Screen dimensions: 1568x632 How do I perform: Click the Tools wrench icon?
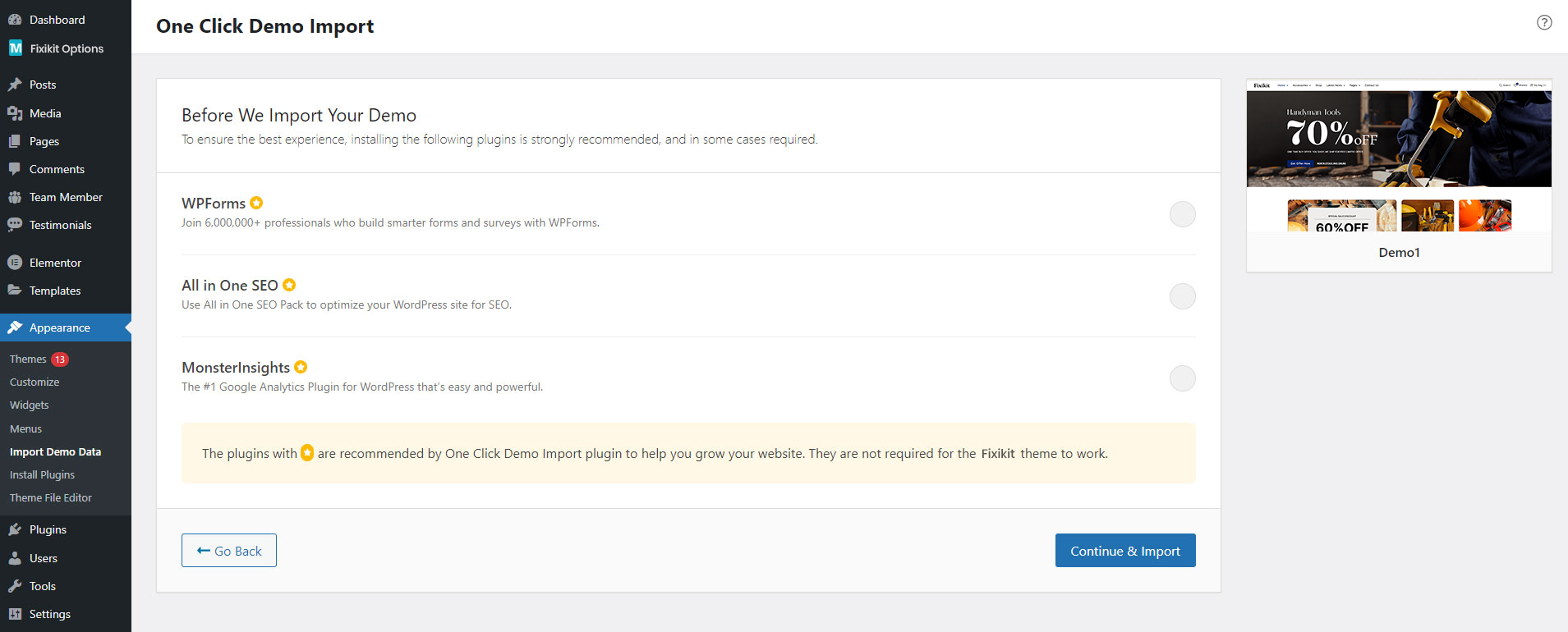coord(15,586)
